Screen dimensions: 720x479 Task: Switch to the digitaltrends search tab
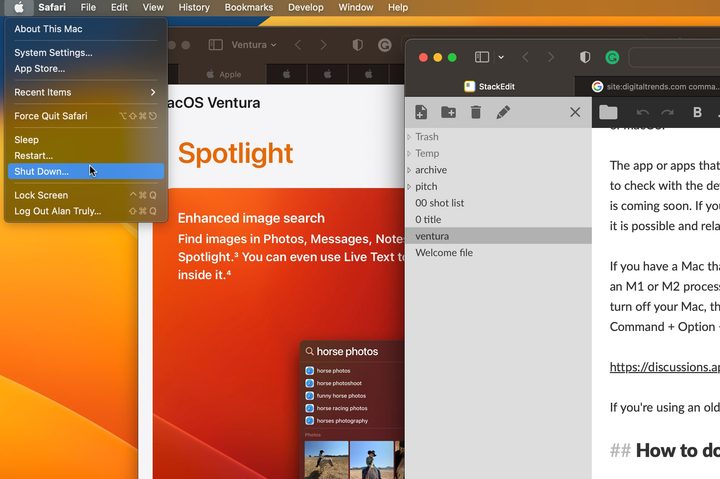(x=654, y=86)
